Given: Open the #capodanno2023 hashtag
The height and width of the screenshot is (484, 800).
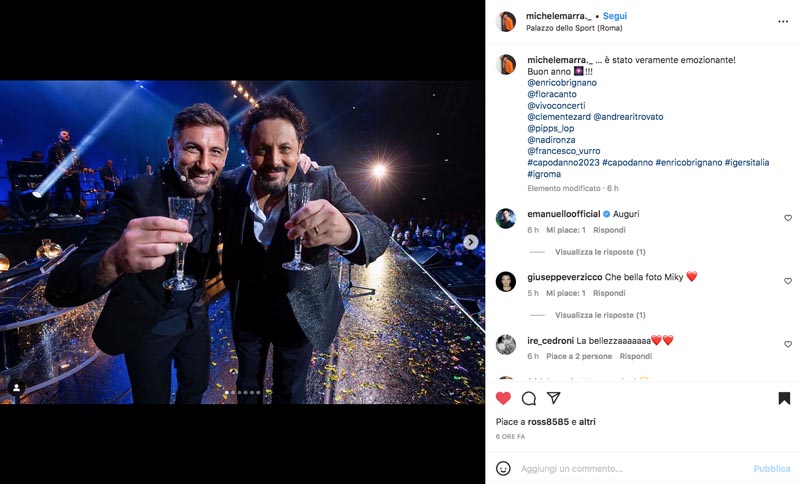Looking at the screenshot, I should (x=563, y=162).
